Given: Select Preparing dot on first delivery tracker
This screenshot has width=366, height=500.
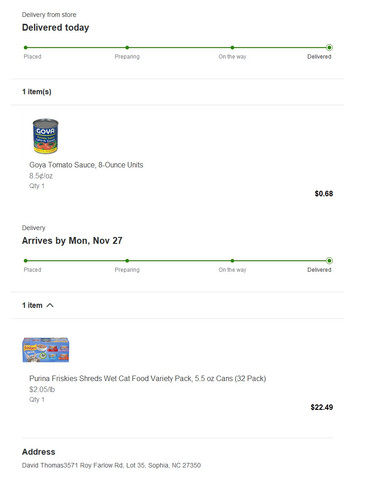Looking at the screenshot, I should pos(127,47).
